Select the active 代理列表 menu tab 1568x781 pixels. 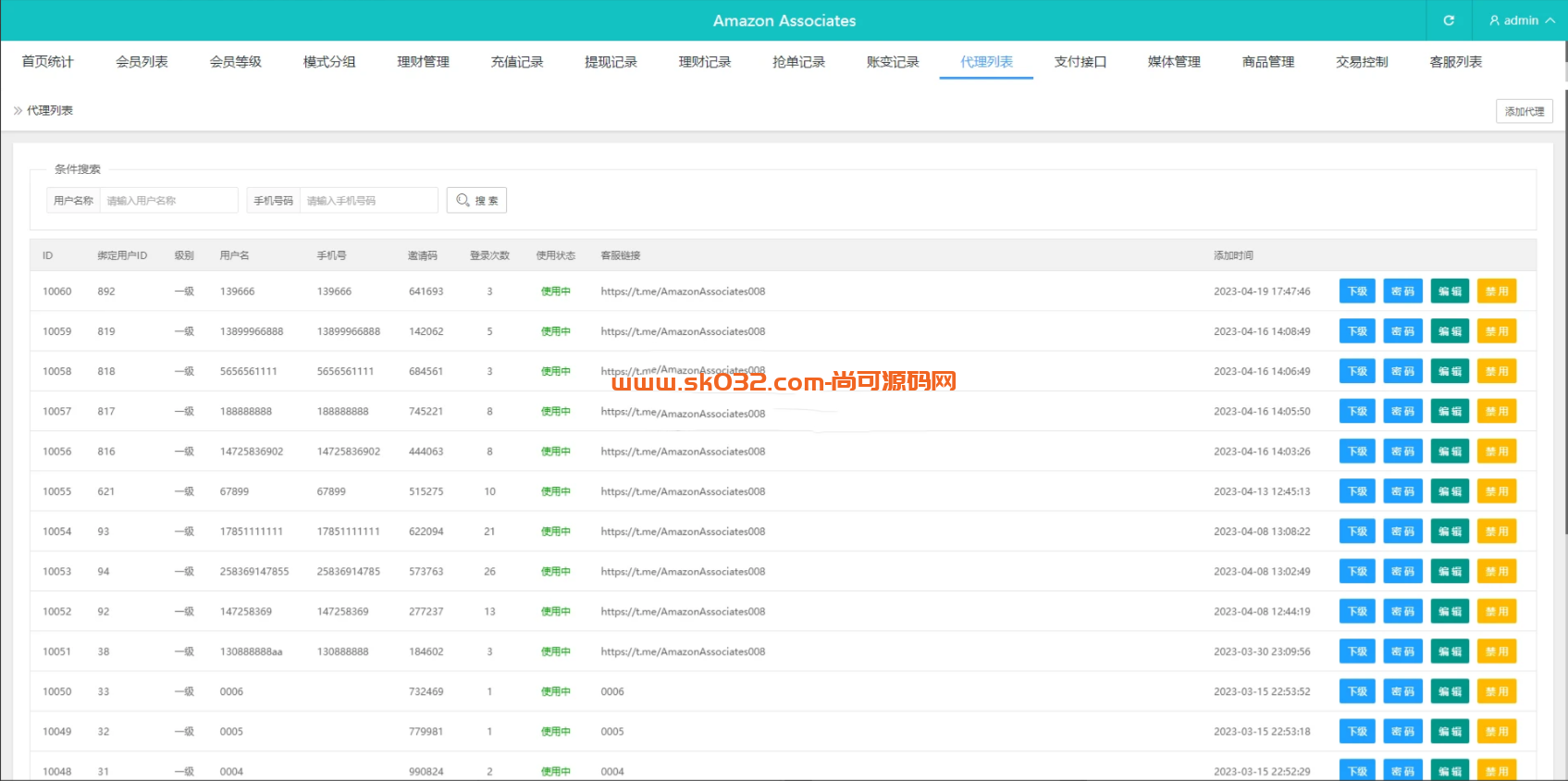986,61
